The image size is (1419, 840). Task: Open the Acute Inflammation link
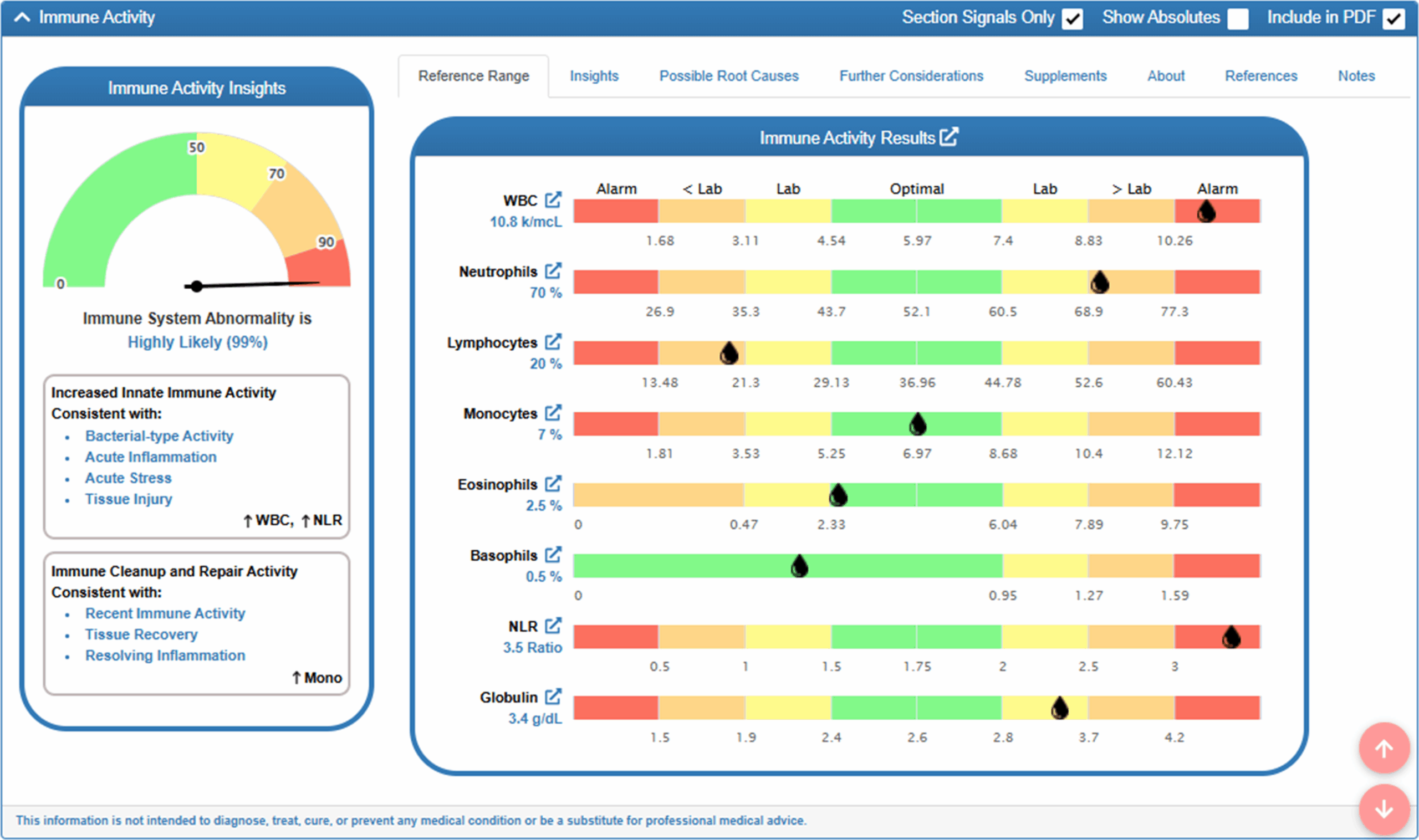click(x=151, y=457)
